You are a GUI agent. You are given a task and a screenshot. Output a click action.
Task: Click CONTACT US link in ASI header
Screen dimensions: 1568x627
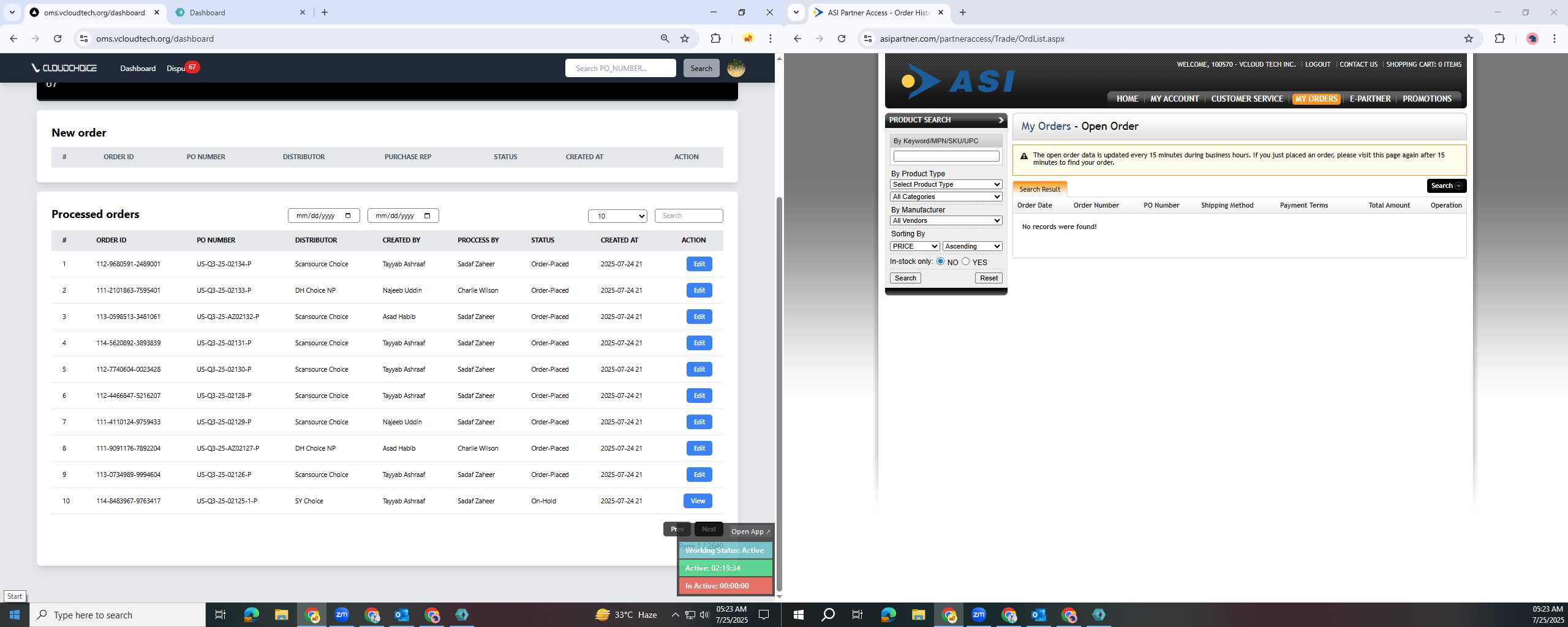coord(1358,64)
